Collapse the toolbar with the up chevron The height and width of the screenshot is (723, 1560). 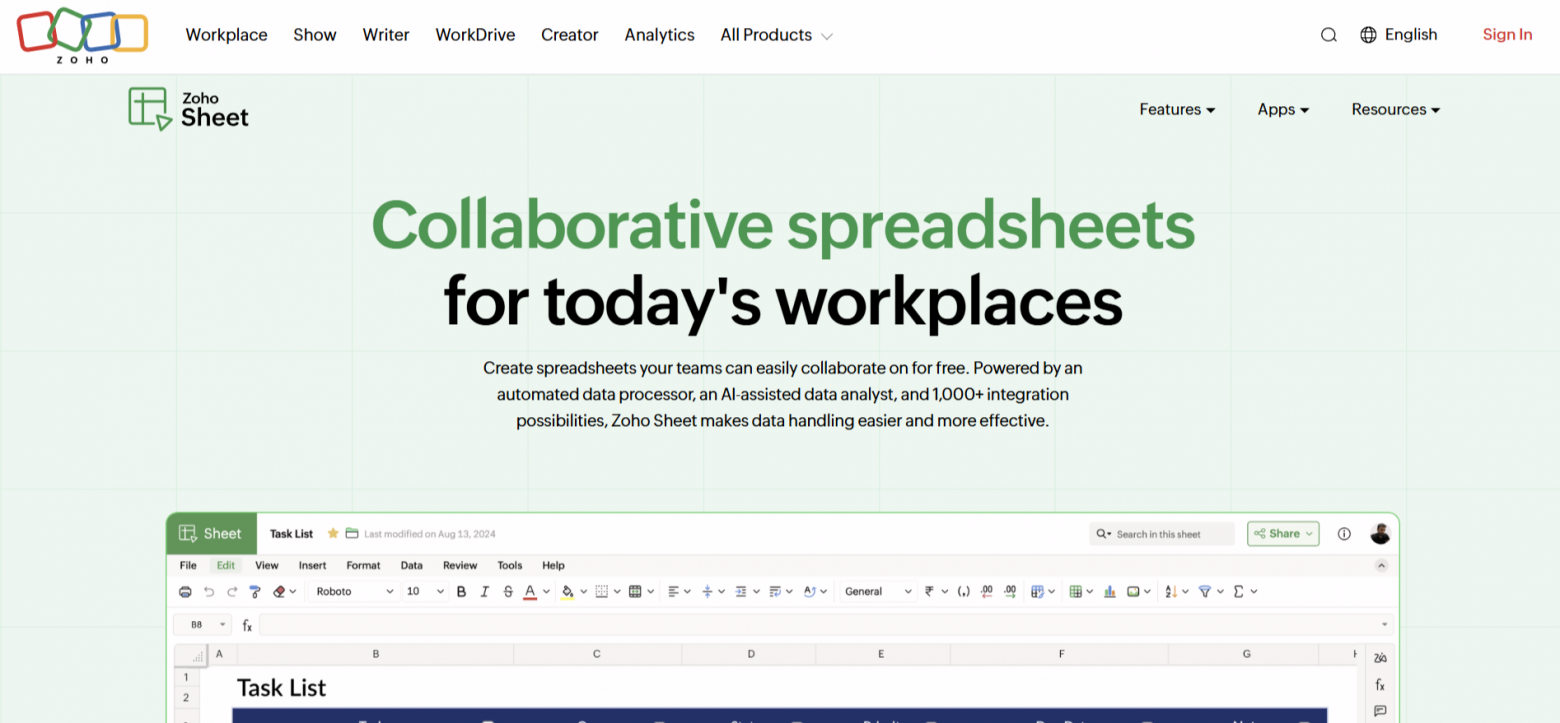pos(1381,565)
